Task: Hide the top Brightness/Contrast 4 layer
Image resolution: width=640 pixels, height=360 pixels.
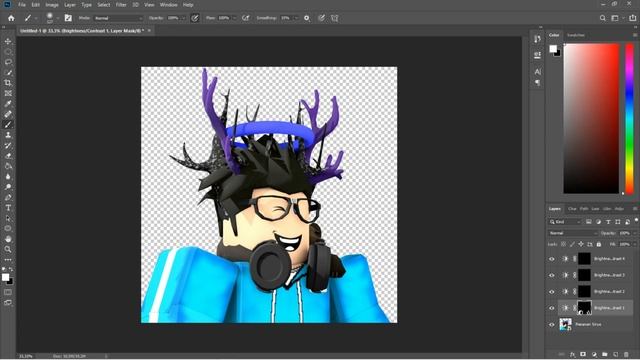Action: pyautogui.click(x=552, y=259)
